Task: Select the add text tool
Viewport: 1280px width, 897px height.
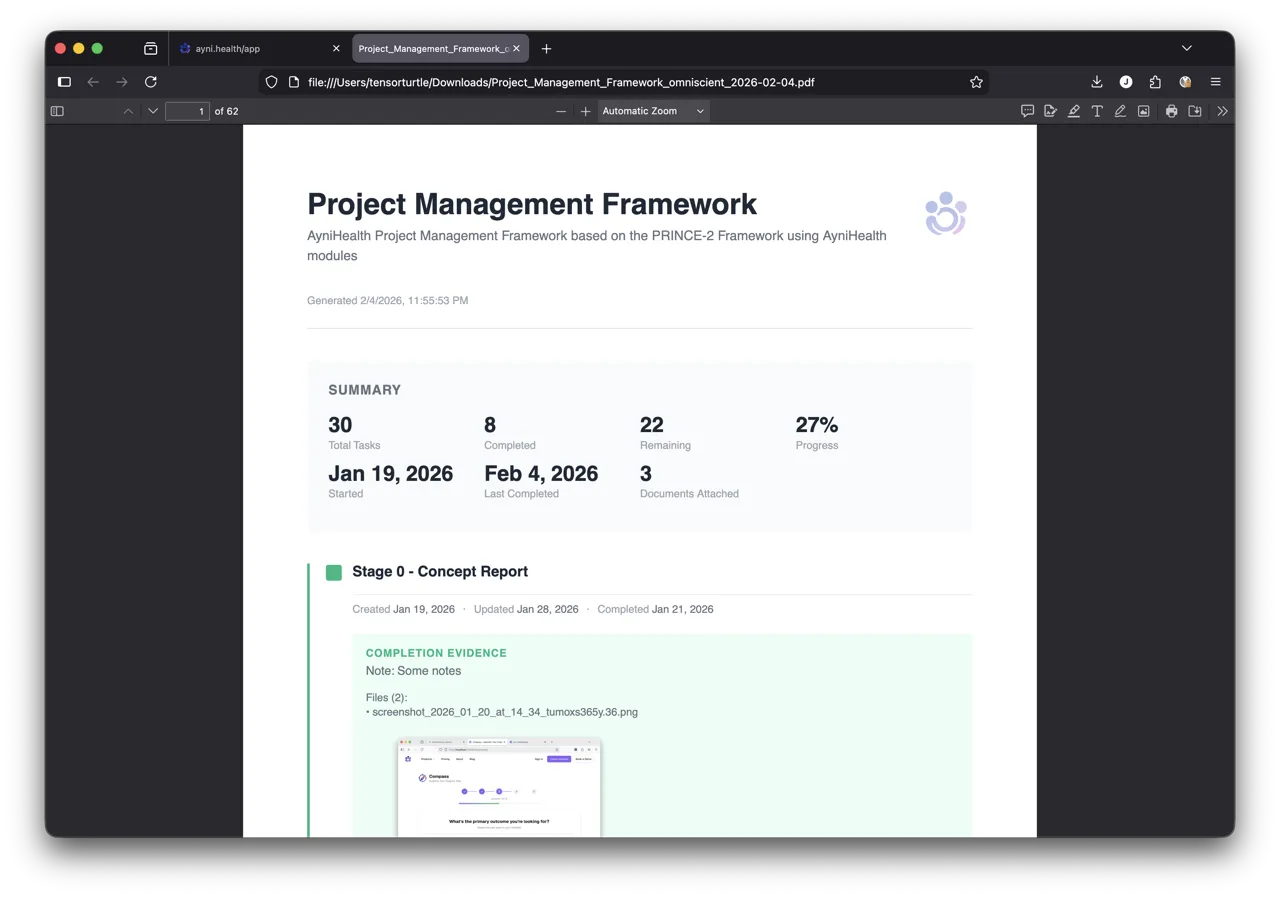Action: click(1097, 111)
